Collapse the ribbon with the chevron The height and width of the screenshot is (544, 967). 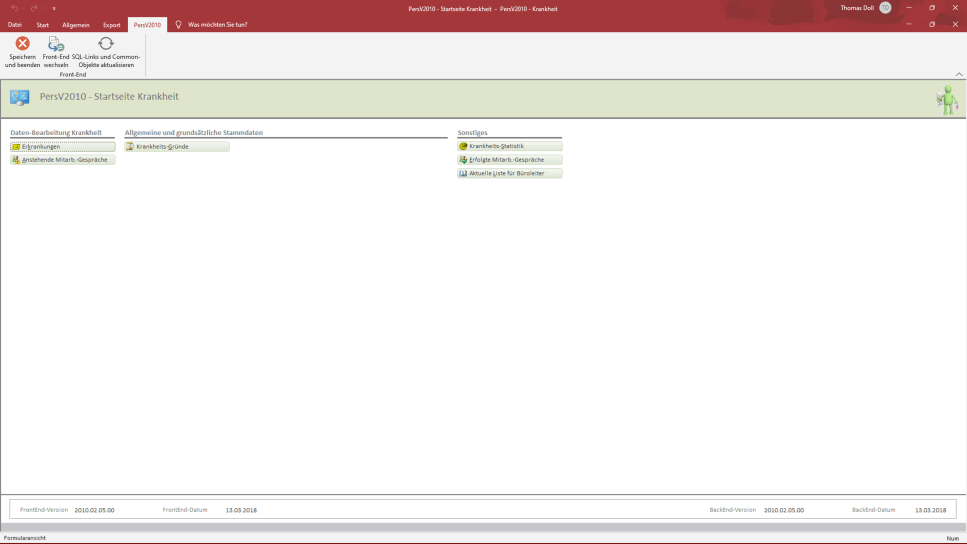(x=959, y=75)
